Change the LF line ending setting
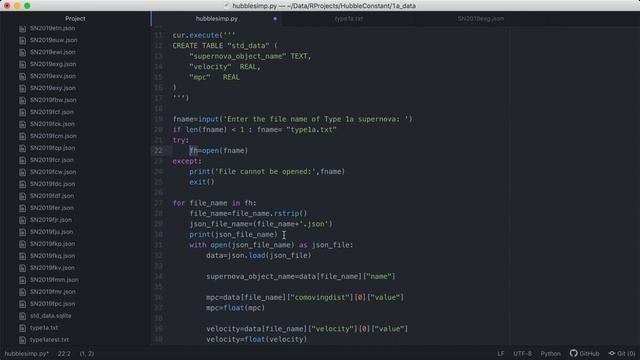This screenshot has width=640, height=360. pyautogui.click(x=500, y=353)
